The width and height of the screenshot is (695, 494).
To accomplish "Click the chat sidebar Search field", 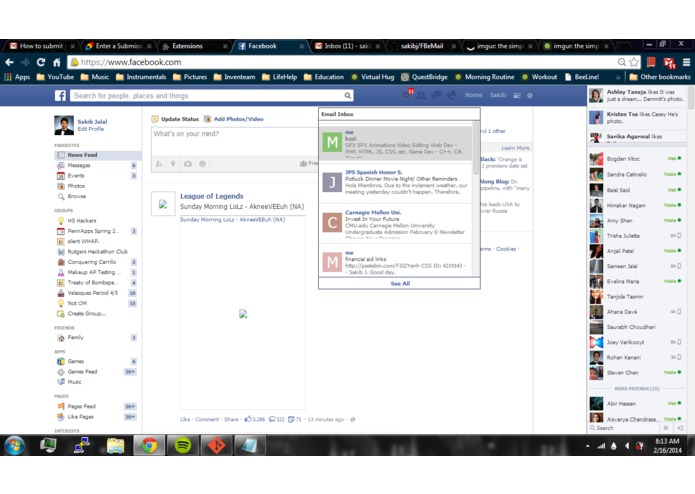I will (x=625, y=428).
